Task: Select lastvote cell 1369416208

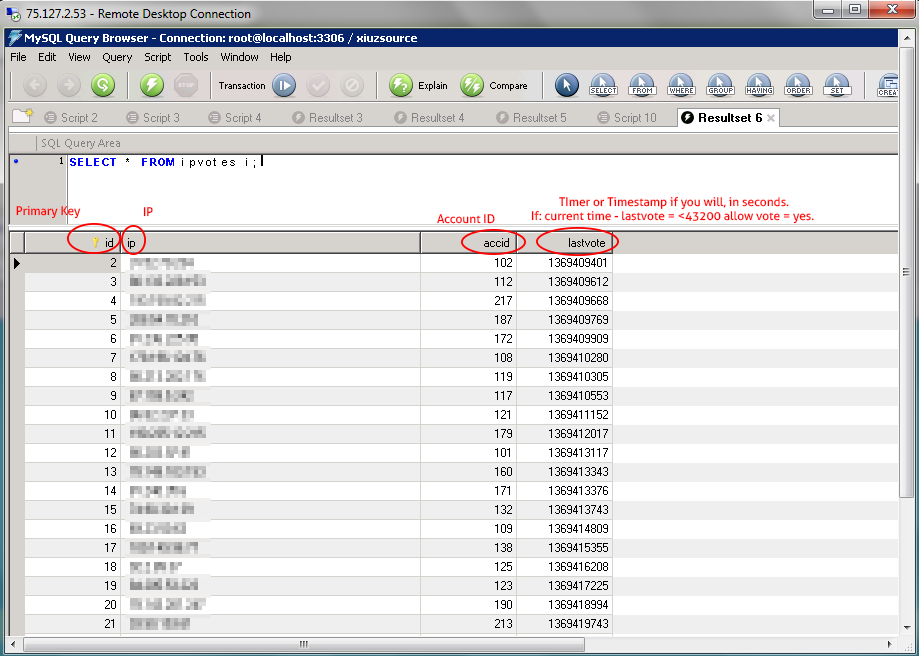Action: pyautogui.click(x=564, y=567)
